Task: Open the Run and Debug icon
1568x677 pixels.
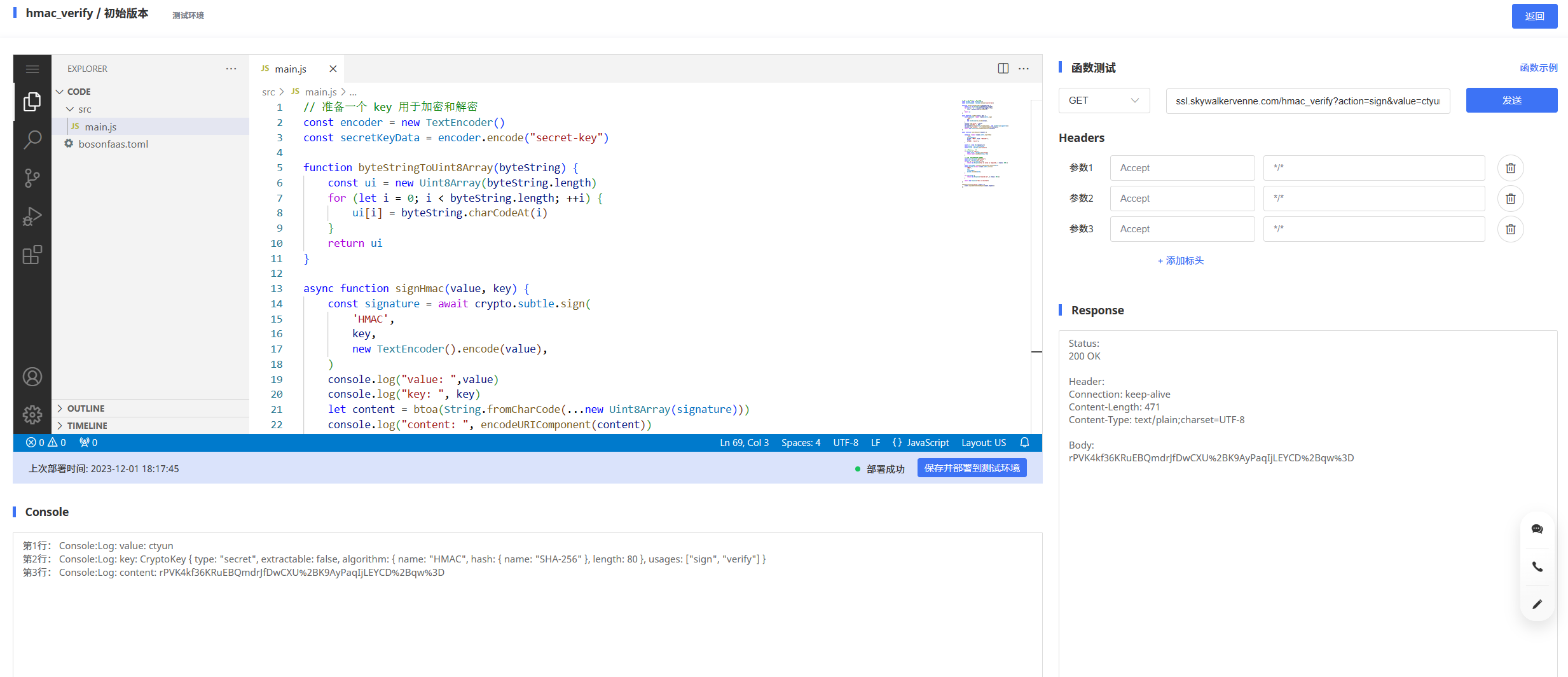Action: point(32,216)
